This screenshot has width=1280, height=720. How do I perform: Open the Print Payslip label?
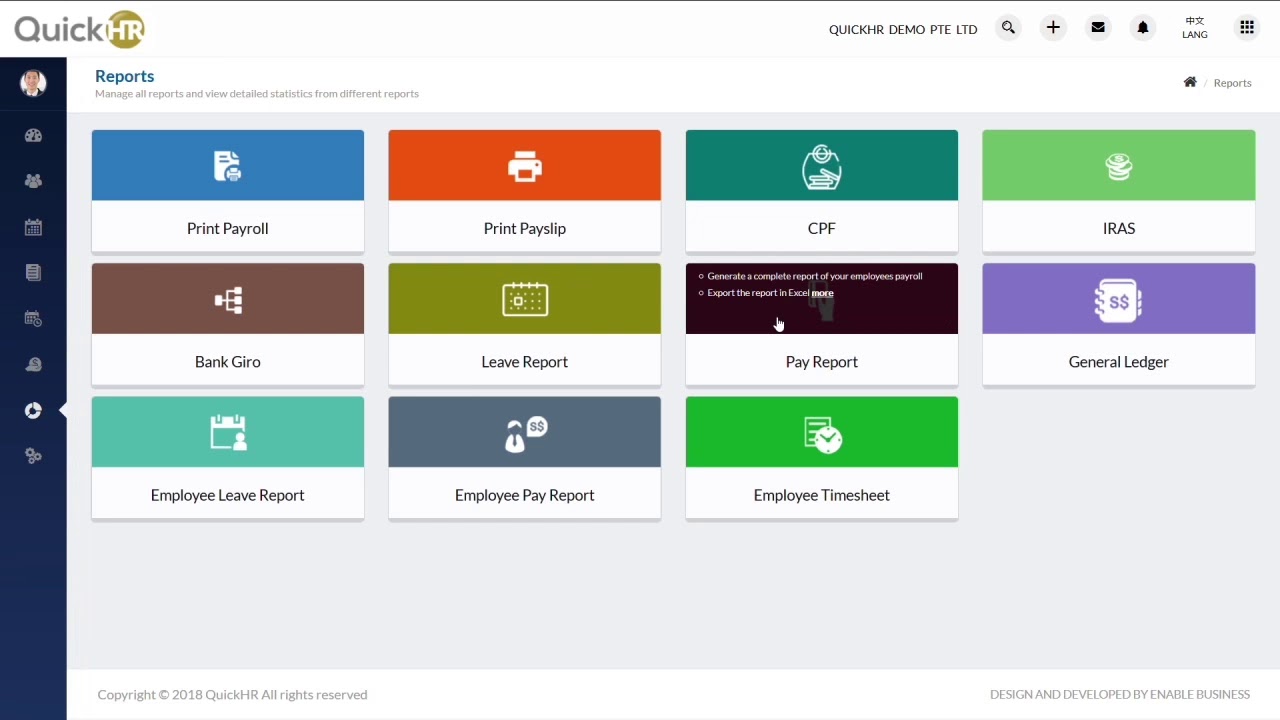[525, 228]
